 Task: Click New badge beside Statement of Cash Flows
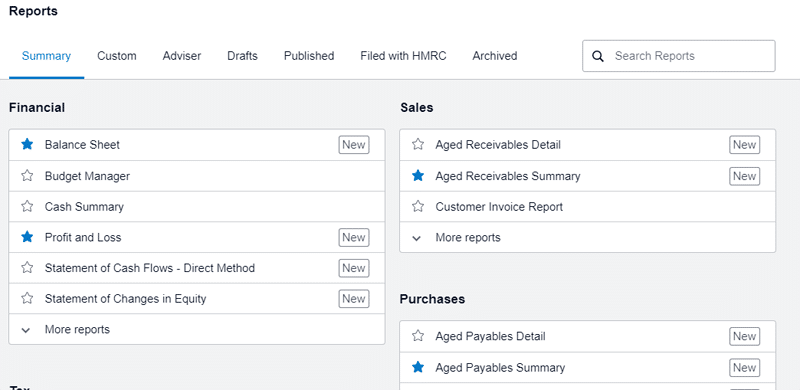pos(354,268)
